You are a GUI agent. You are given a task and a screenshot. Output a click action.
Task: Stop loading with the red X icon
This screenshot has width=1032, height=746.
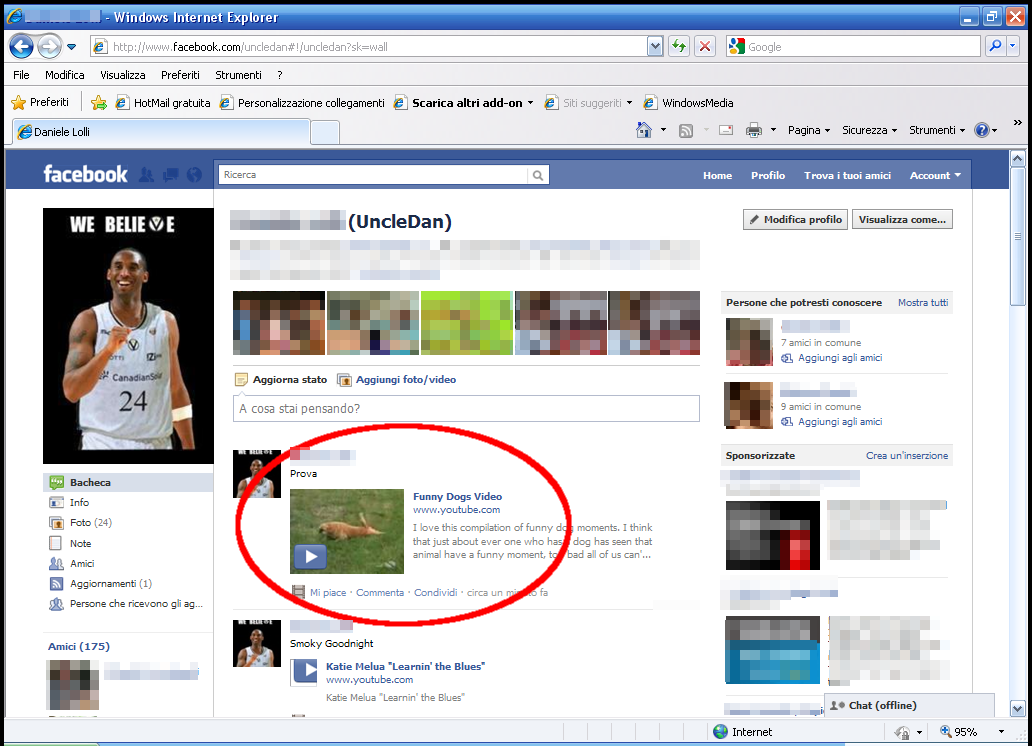705,46
